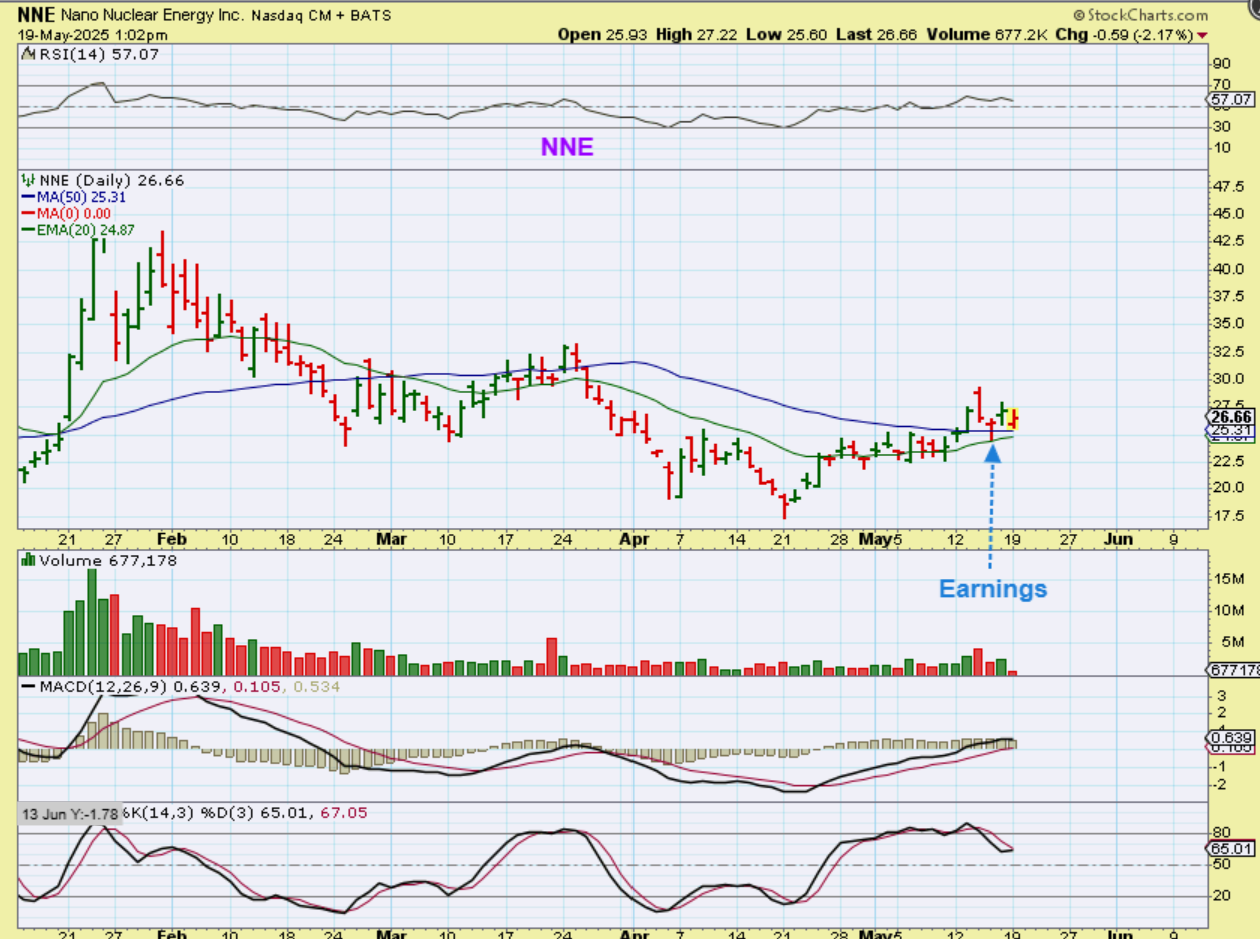Click the bold NNE ticker symbol in header
Screen dimensions: 1260x939
pyautogui.click(x=36, y=16)
